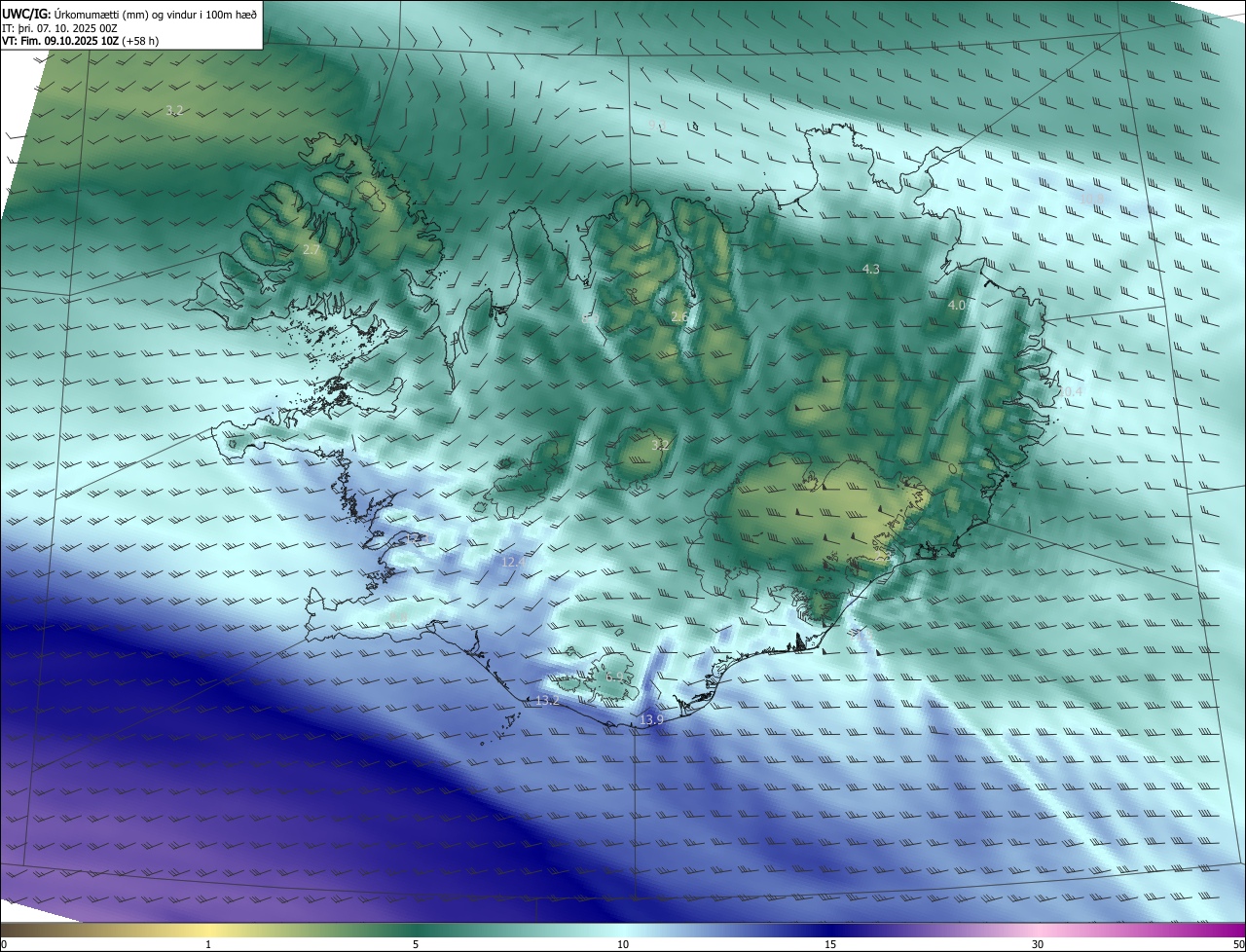Click the 10.8 value label over the northeast sea
Viewport: 1246px width, 952px height.
click(x=1092, y=199)
